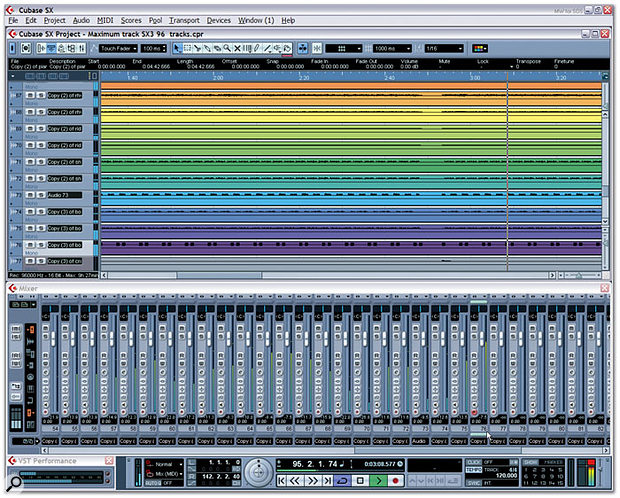Select the Glue tool
Image resolution: width=620 pixels, height=498 pixels.
click(207, 48)
